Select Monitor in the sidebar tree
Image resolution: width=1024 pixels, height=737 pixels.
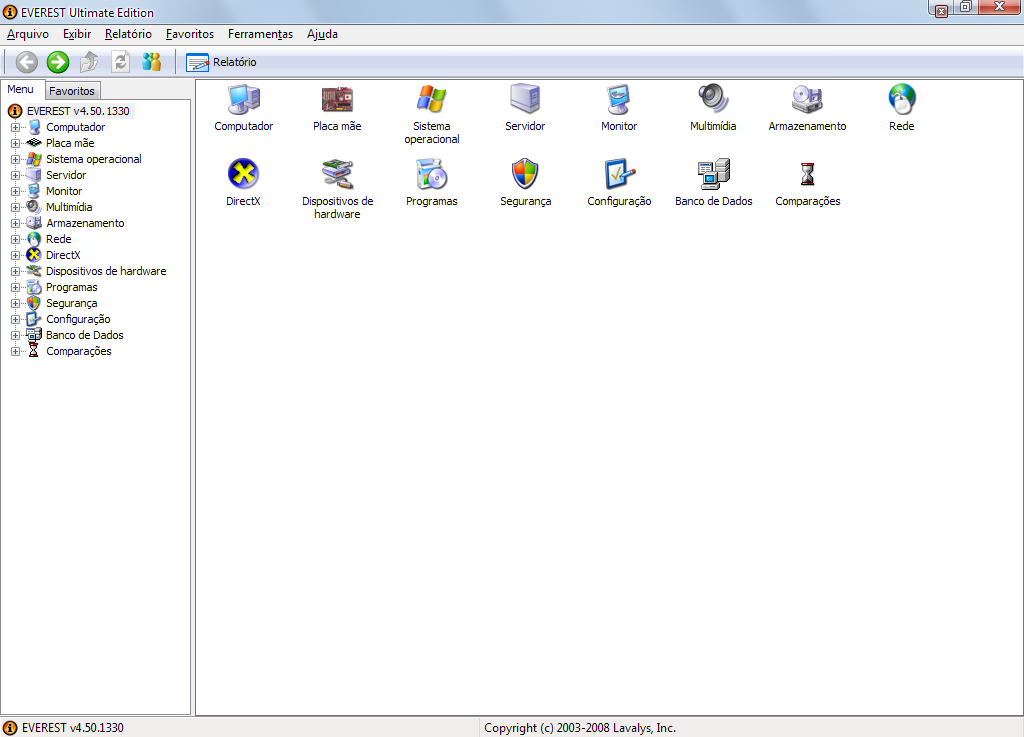click(x=64, y=191)
